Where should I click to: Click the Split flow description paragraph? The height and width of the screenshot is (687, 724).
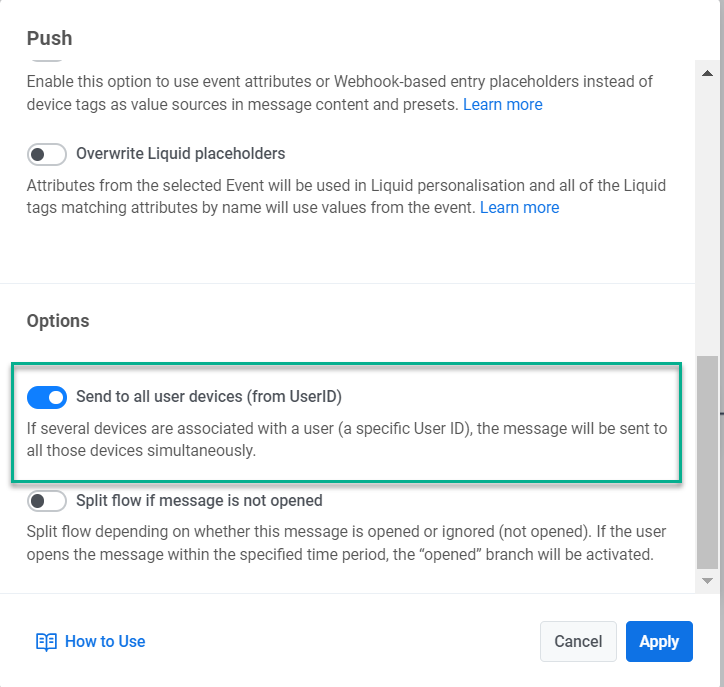point(346,542)
